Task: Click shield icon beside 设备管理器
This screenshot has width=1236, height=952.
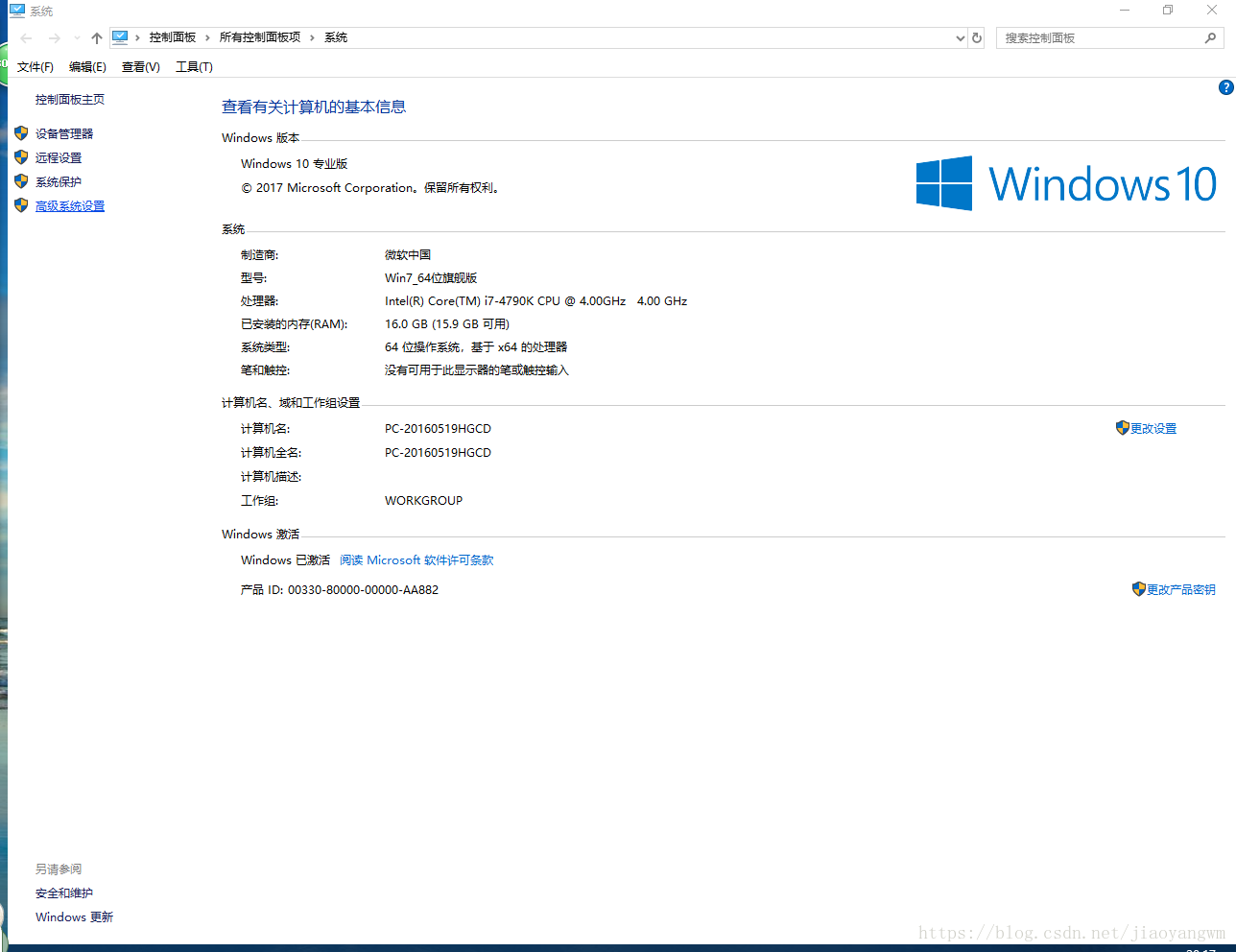Action: point(21,133)
